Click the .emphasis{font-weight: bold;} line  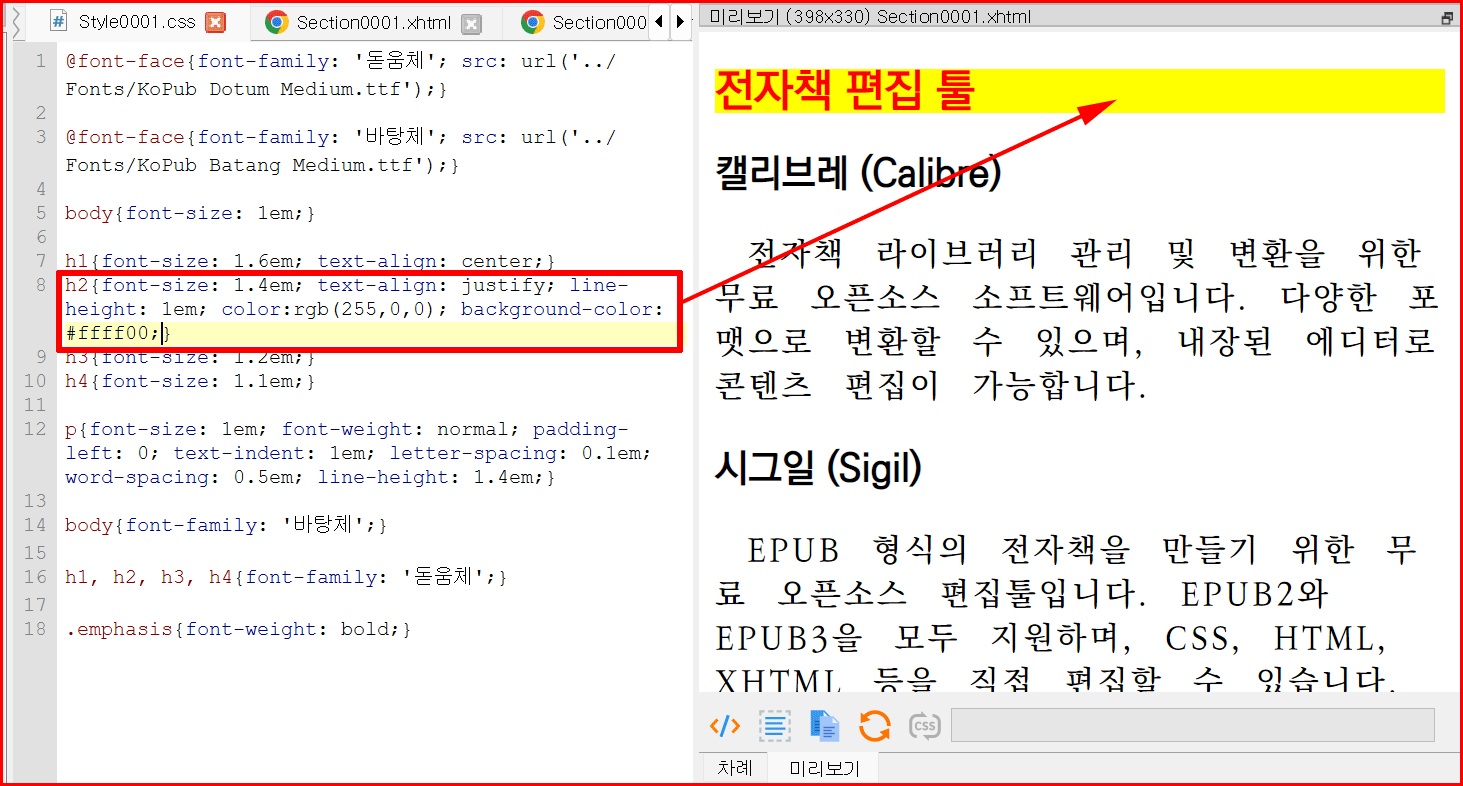[x=238, y=629]
